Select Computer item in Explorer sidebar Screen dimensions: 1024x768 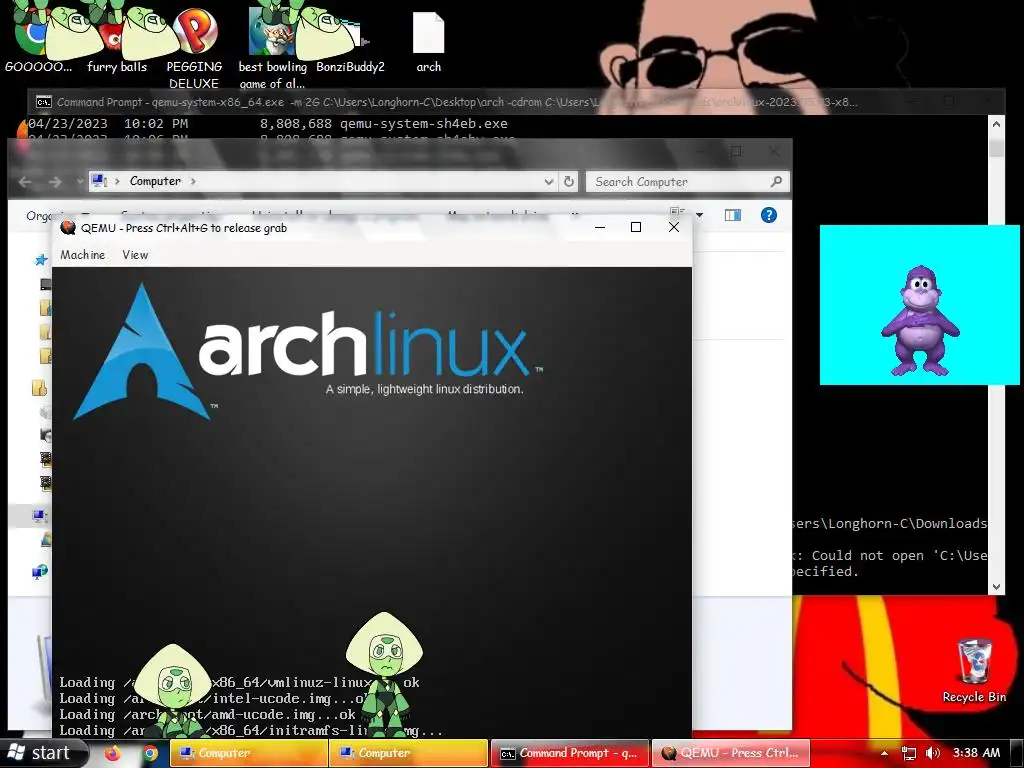(39, 516)
